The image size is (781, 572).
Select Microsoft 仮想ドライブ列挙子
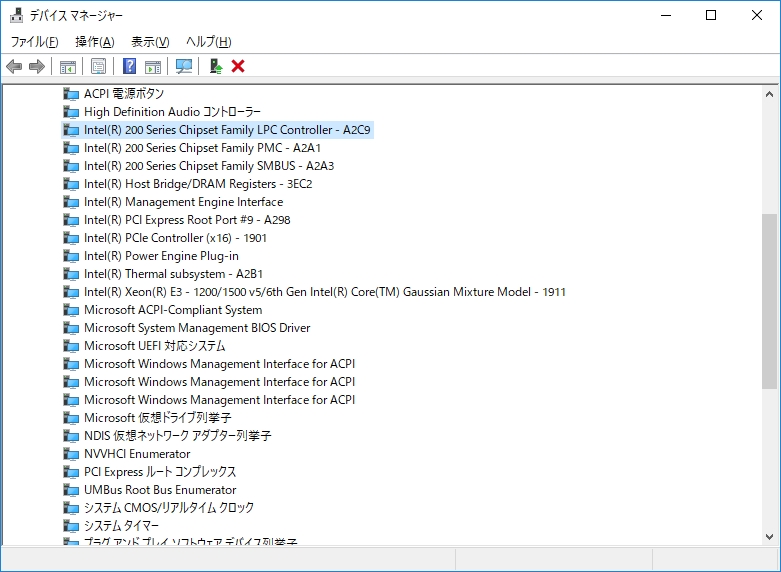(x=157, y=418)
